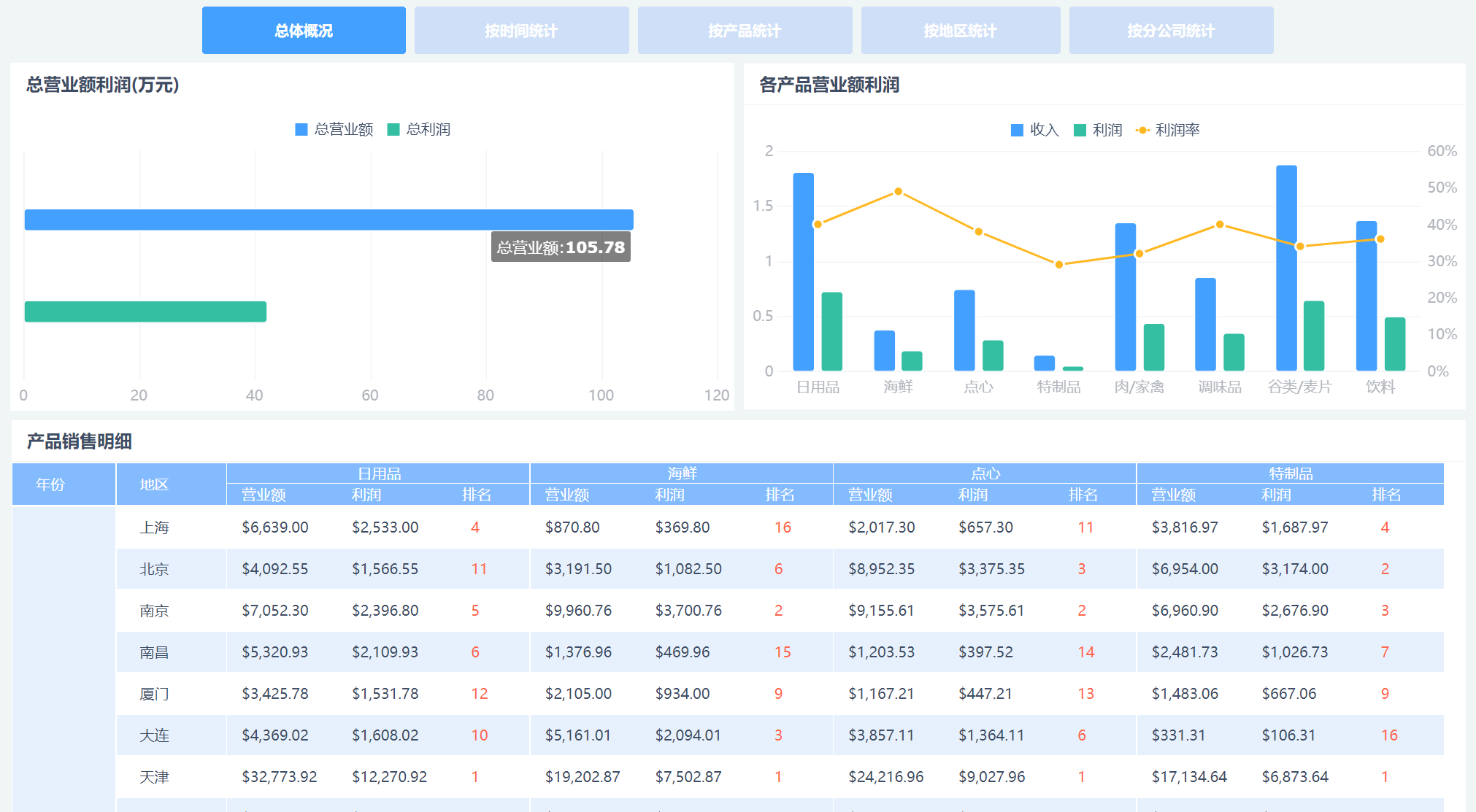
Task: Select the 厦门 region row label
Action: coord(154,694)
